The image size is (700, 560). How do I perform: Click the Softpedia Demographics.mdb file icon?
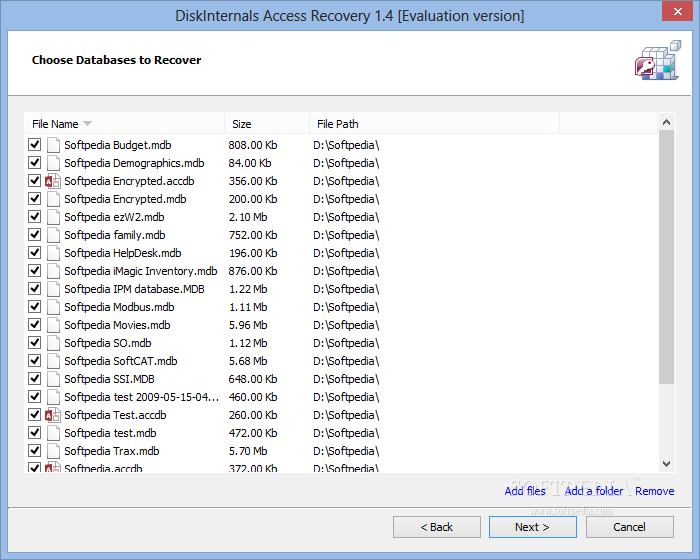click(53, 163)
